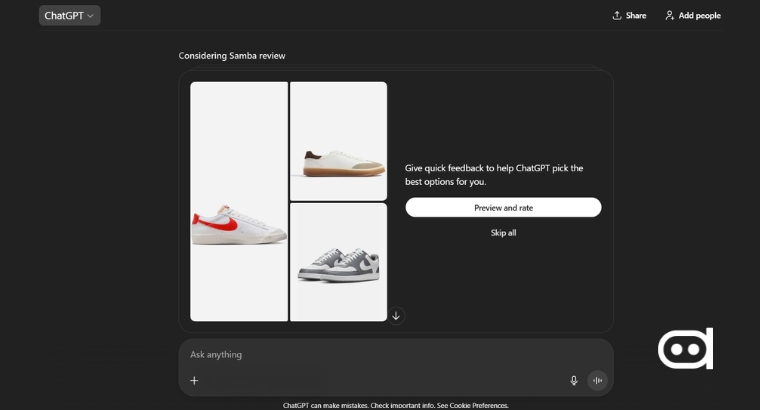Click Add people to the chat
The height and width of the screenshot is (410, 760).
tap(693, 16)
